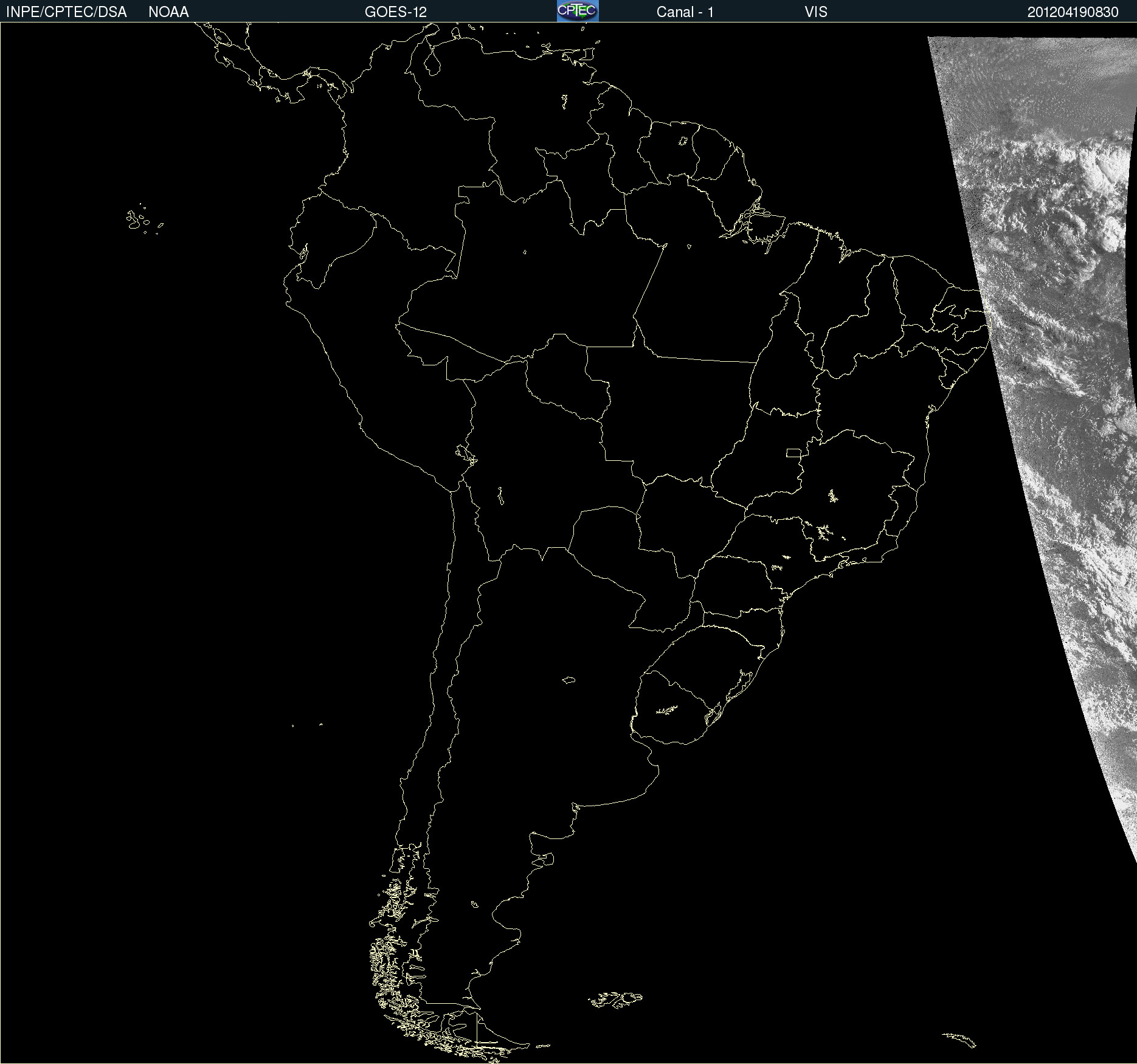The image size is (1137, 1064).
Task: Select the GOES-12 satellite label
Action: (396, 12)
